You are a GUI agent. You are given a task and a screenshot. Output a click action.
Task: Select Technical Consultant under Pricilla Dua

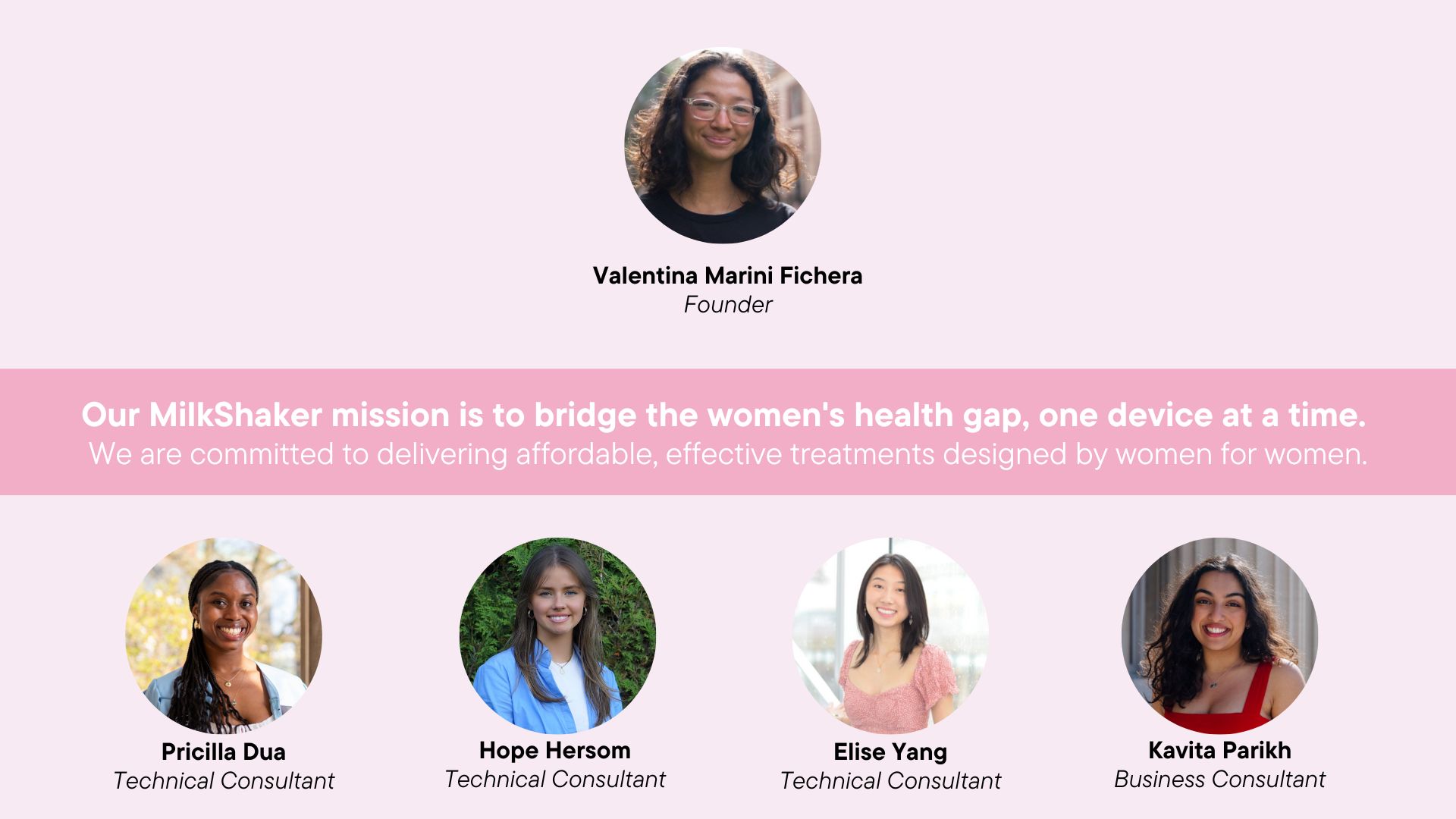(224, 780)
